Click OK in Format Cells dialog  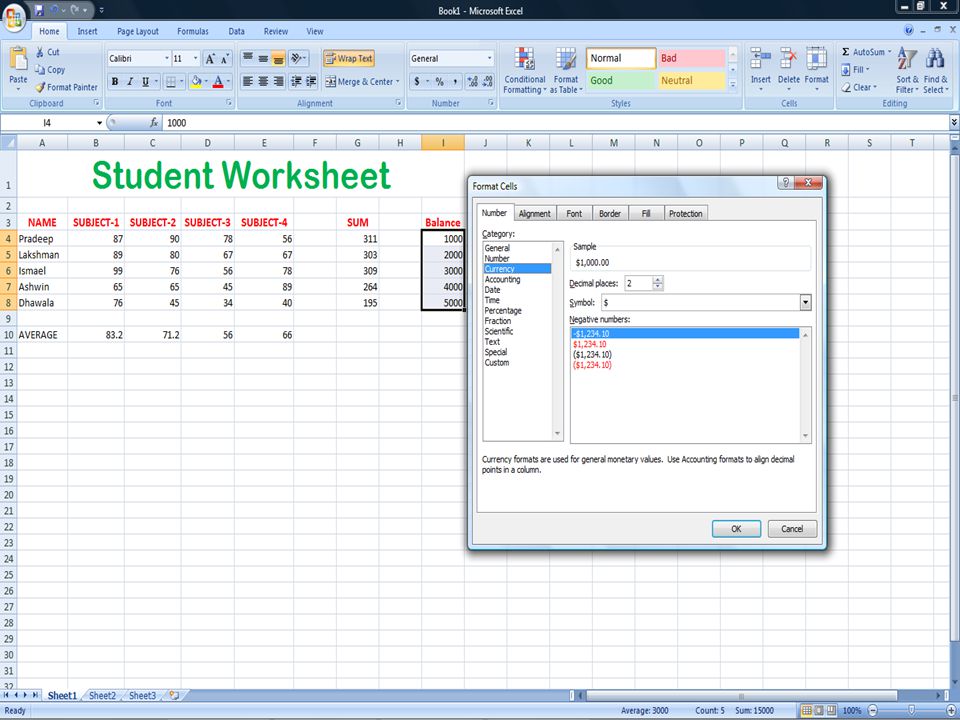(737, 529)
